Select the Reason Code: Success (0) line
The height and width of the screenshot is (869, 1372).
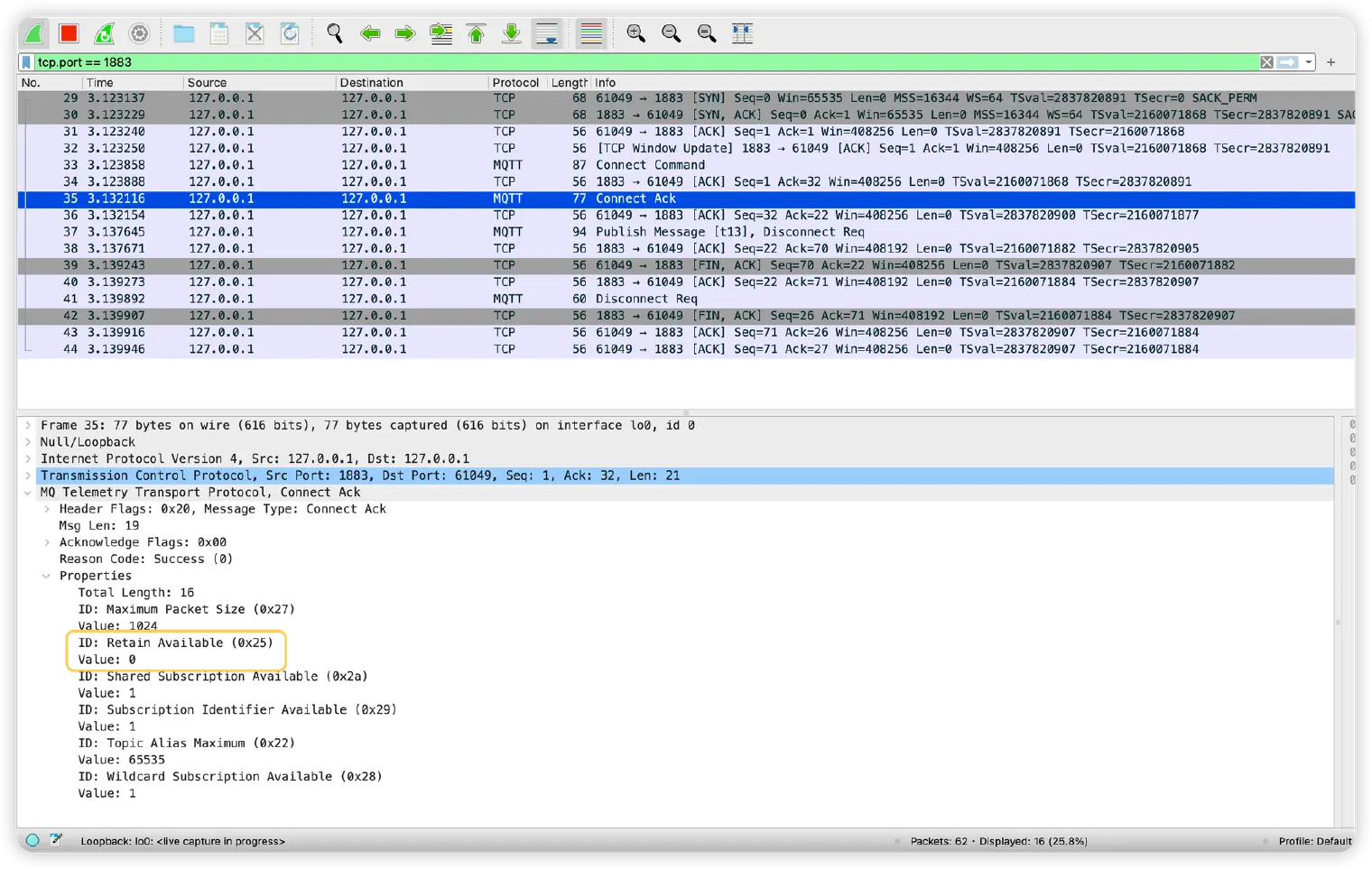coord(146,559)
